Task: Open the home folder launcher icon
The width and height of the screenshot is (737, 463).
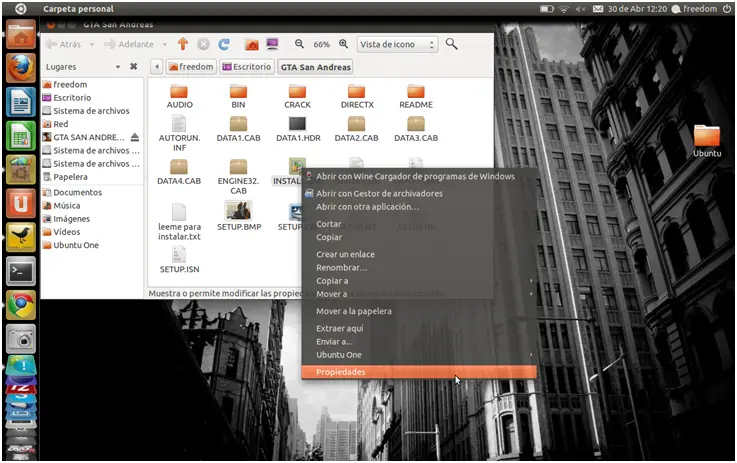Action: point(21,34)
